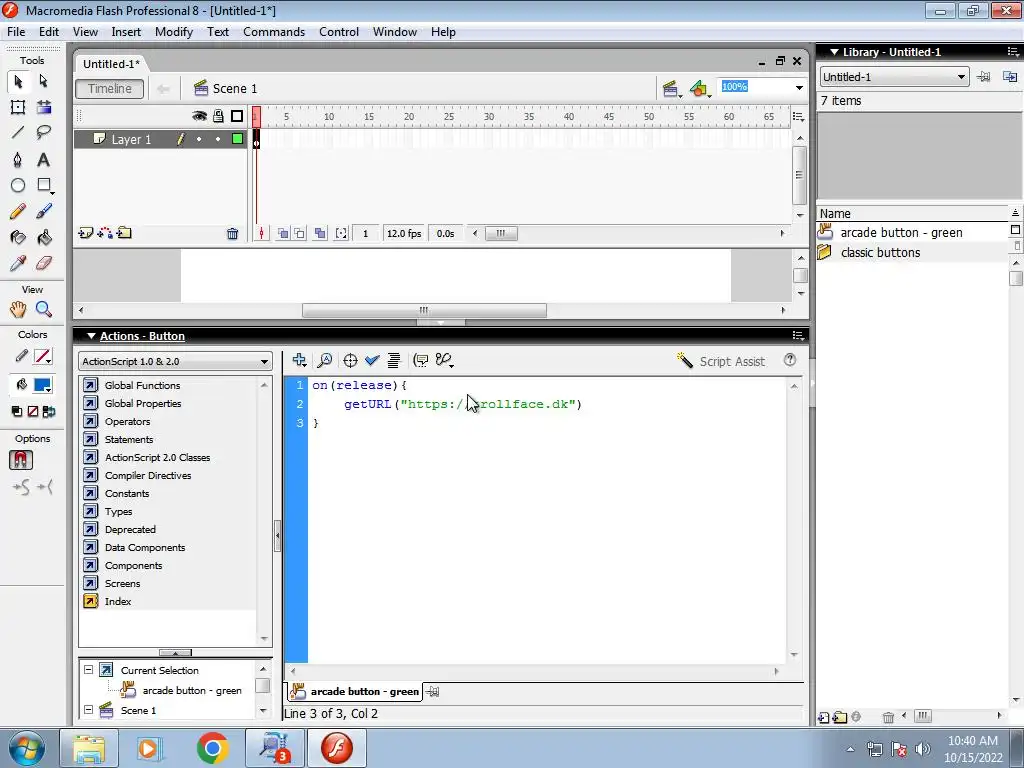Click the Auto format icon
This screenshot has height=768, width=1024.
[394, 360]
